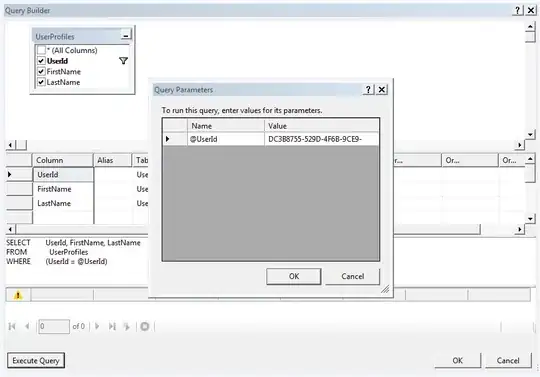The image size is (540, 377).
Task: Click the new record navigation icon
Action: pos(127,326)
